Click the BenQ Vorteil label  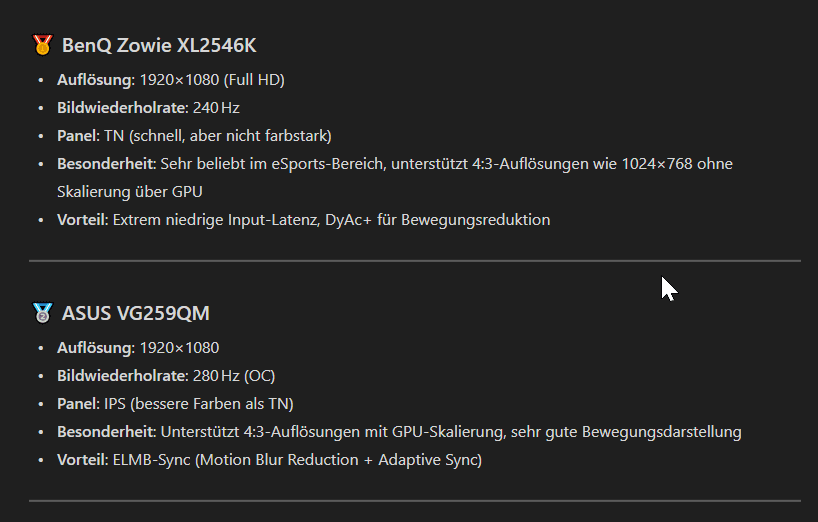(82, 220)
